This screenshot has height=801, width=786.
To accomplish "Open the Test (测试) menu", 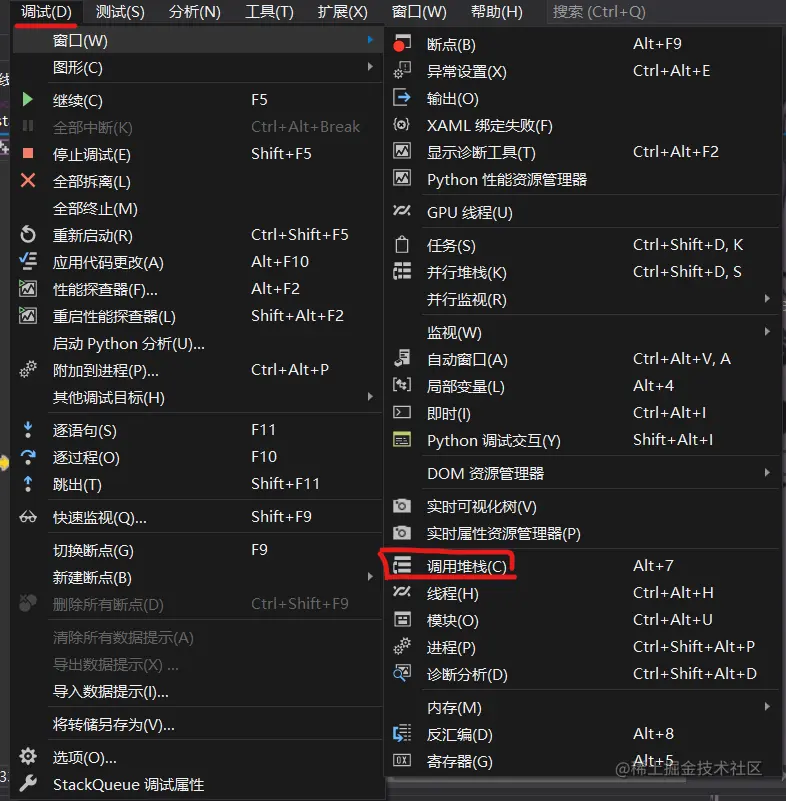I will tap(121, 12).
